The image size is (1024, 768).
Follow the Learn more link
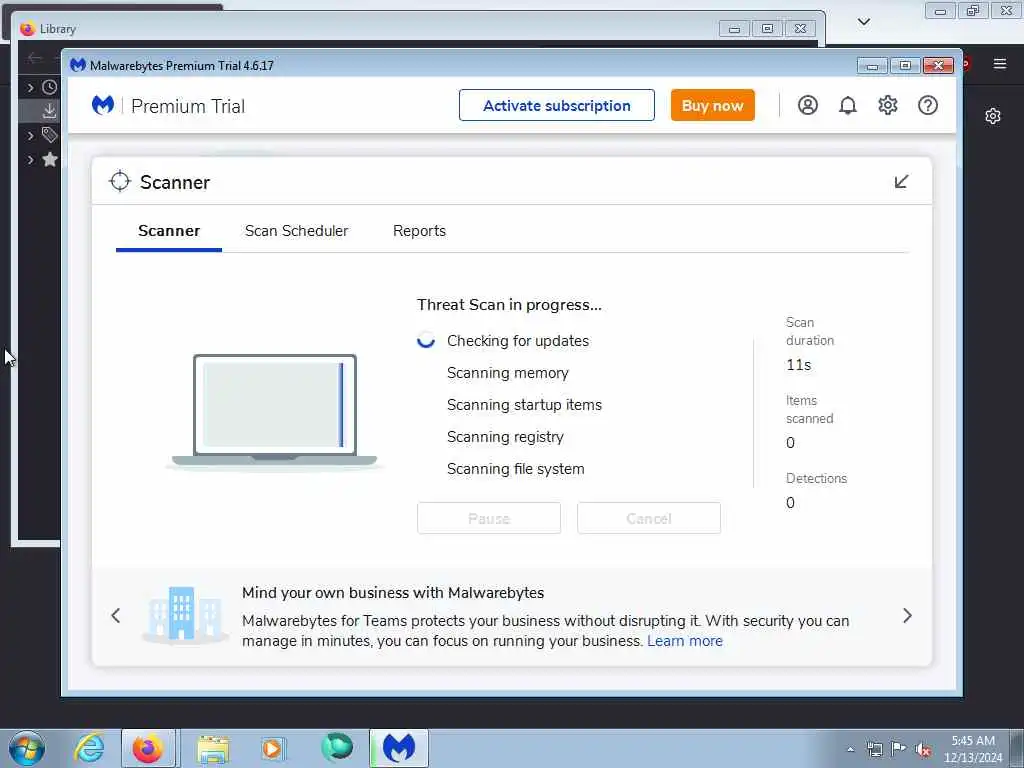[685, 641]
